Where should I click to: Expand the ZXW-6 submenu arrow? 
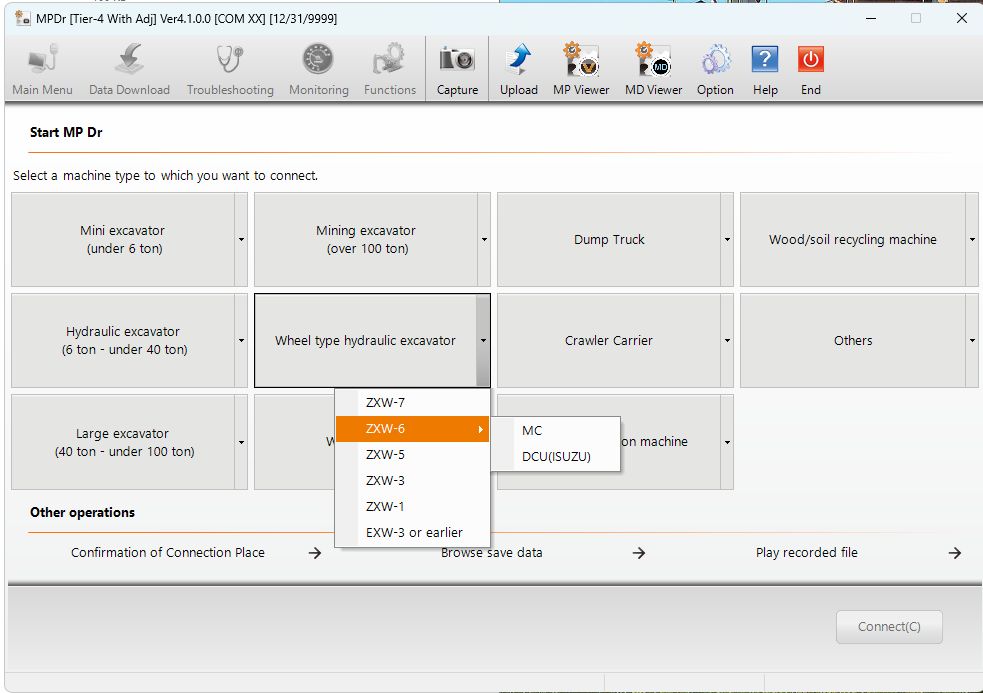pos(480,429)
